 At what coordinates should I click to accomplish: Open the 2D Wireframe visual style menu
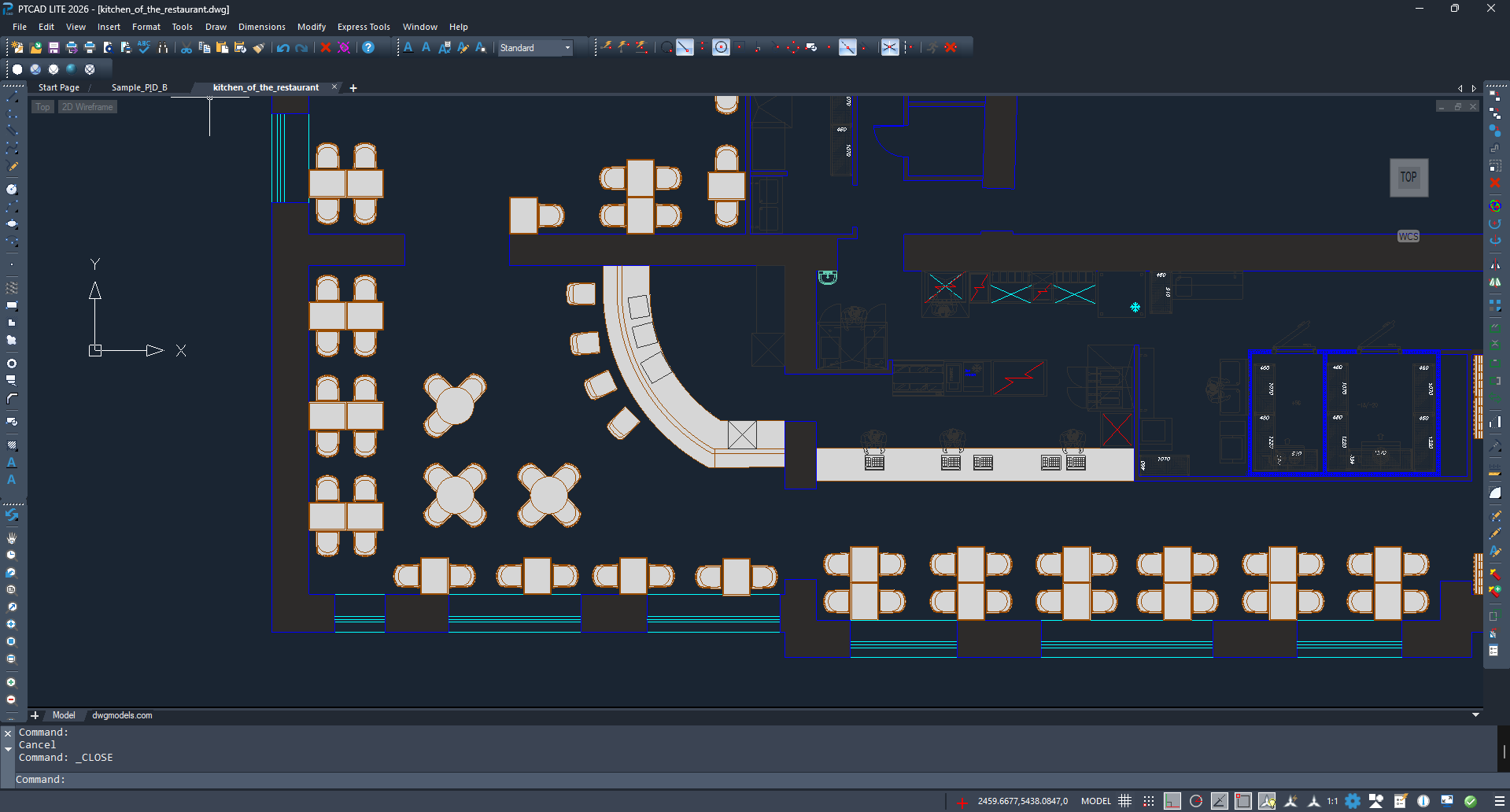click(x=87, y=107)
